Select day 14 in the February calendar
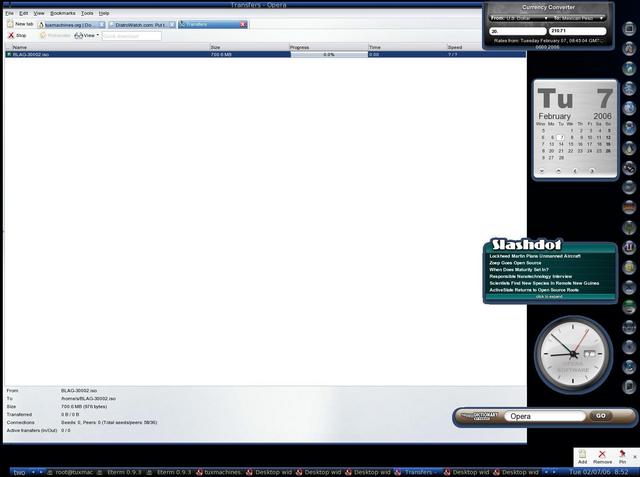Screen dimensions: 640x477 (x=561, y=144)
